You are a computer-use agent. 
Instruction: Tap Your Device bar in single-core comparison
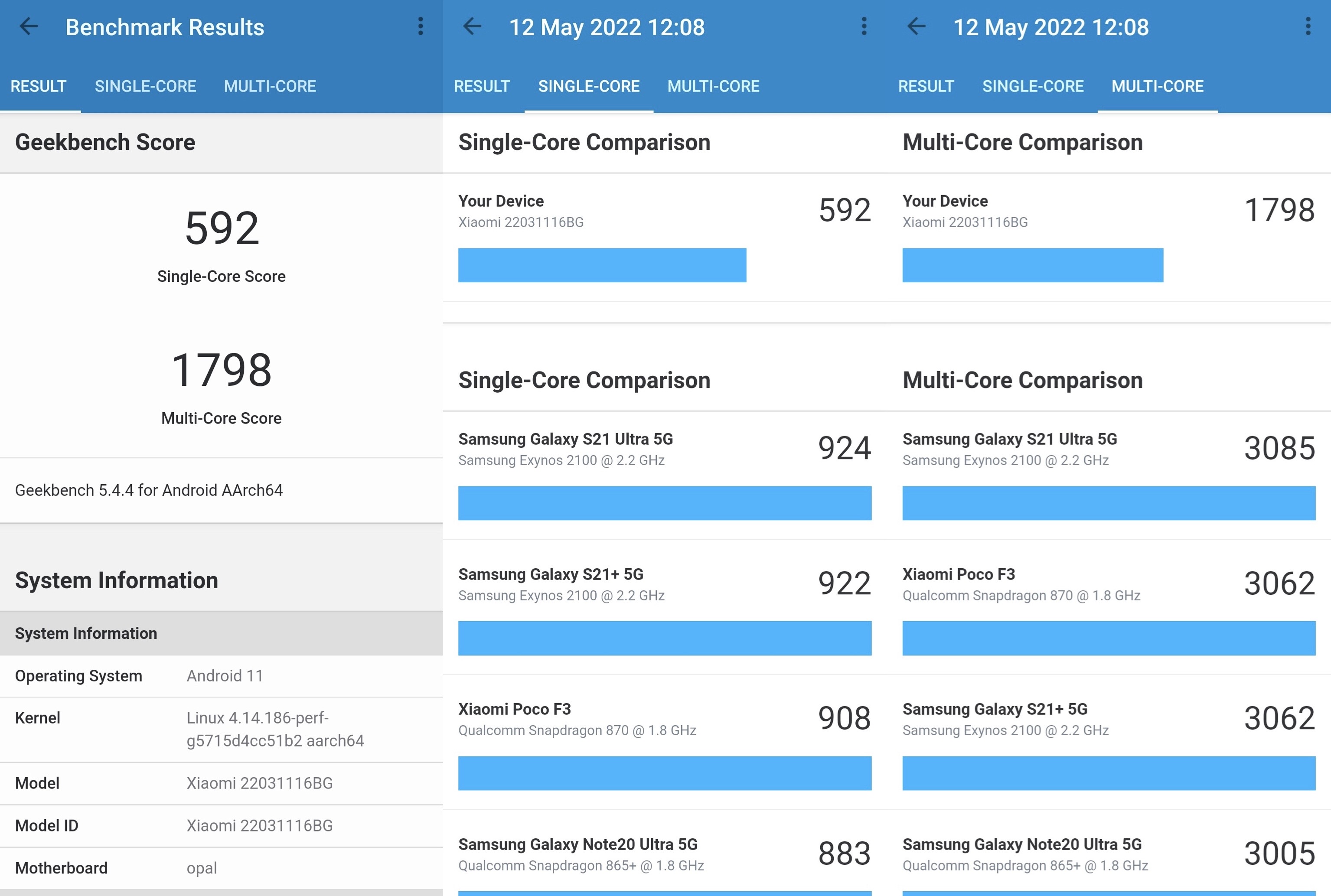click(602, 265)
